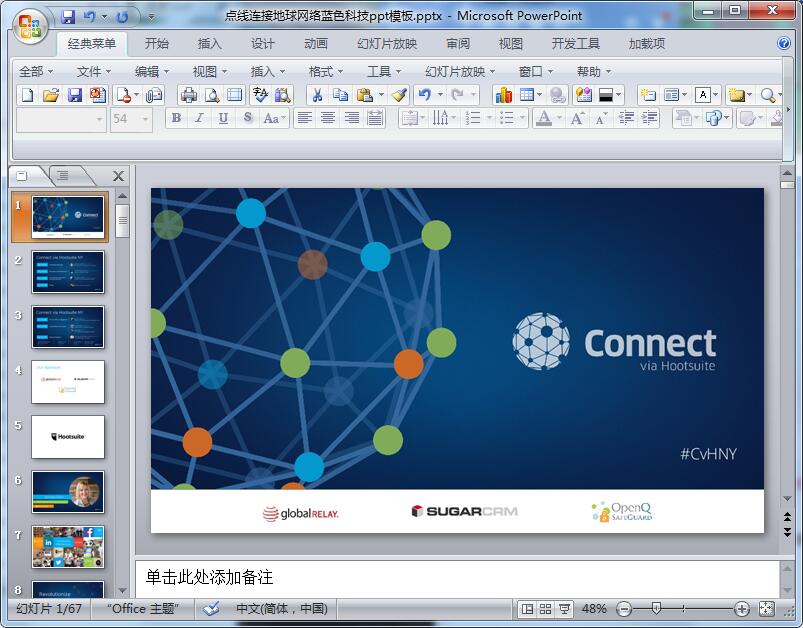Click the Next Slide double arrow
The image size is (803, 628).
pyautogui.click(x=787, y=533)
